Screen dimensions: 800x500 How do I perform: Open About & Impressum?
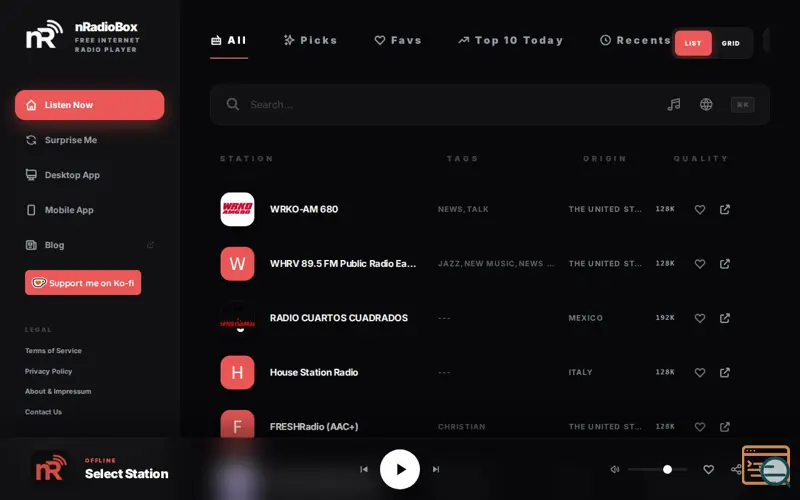point(58,391)
